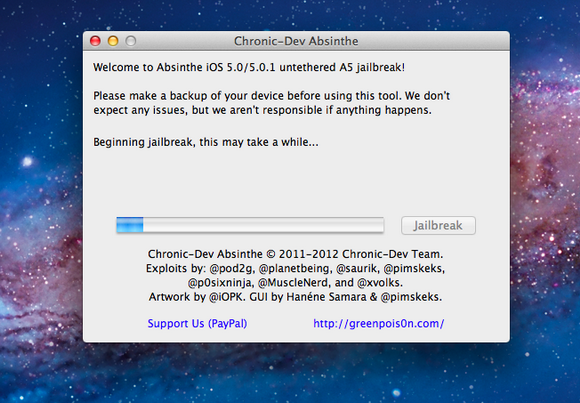Start the process with Jailbreak button

[x=438, y=225]
